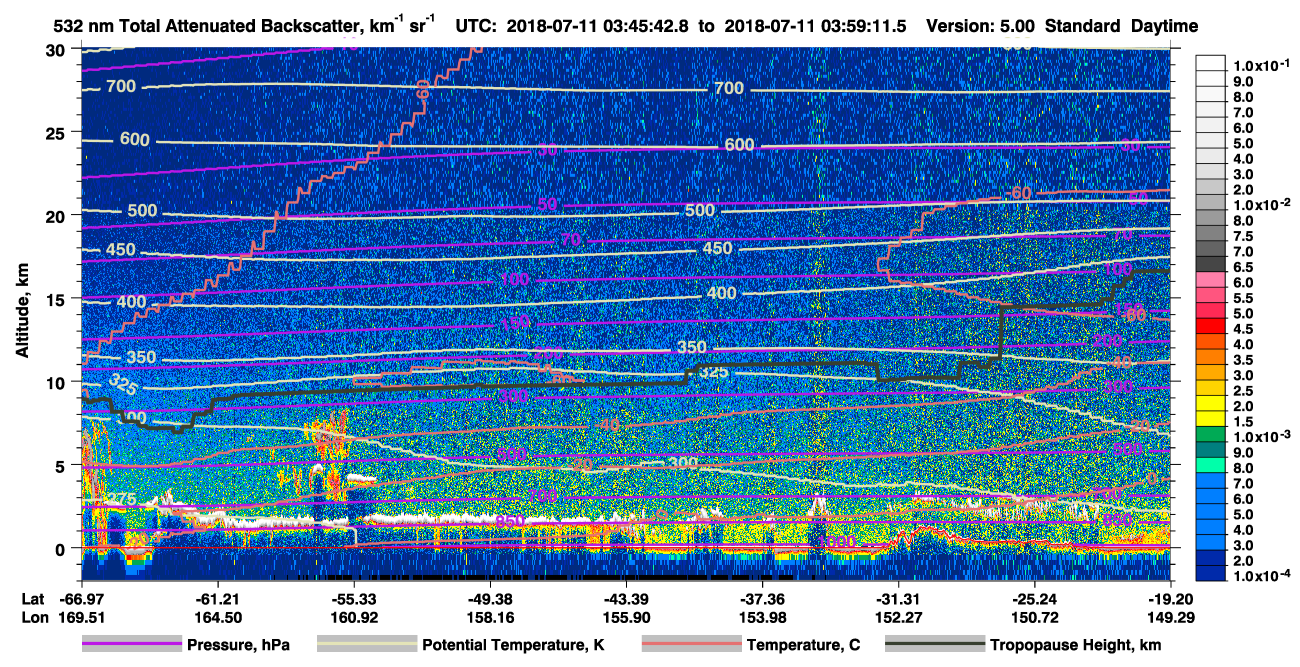Click the longitude value '153.98'
This screenshot has height=667, width=1300.
(763, 617)
